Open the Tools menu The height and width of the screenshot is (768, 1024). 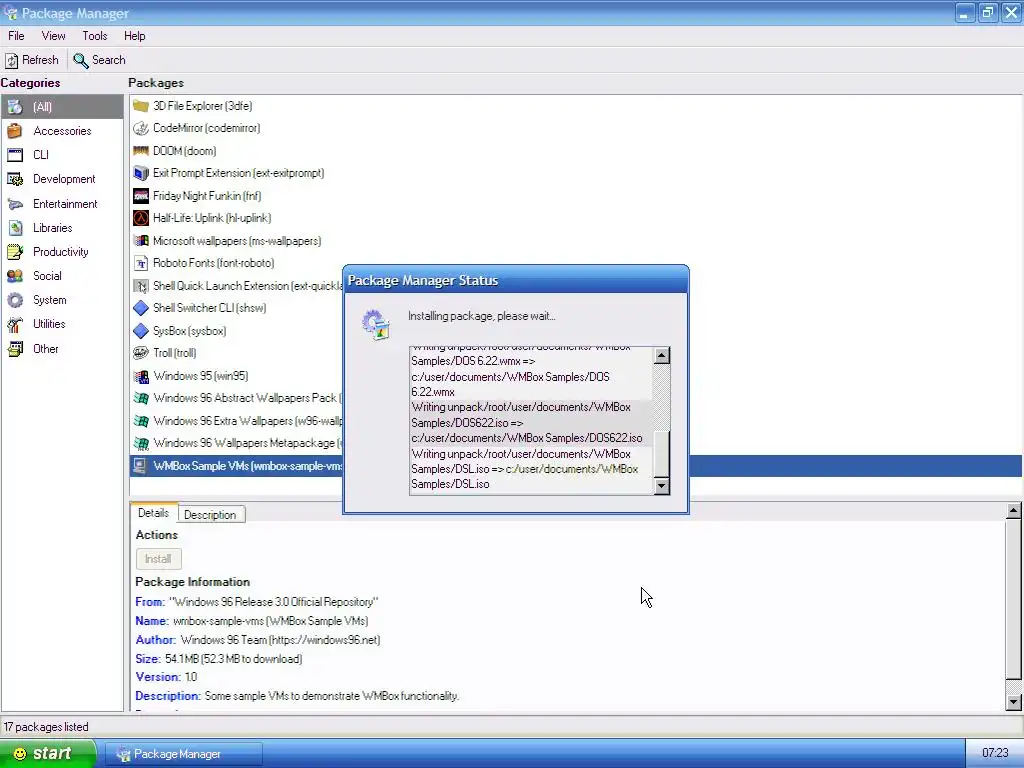pos(95,36)
